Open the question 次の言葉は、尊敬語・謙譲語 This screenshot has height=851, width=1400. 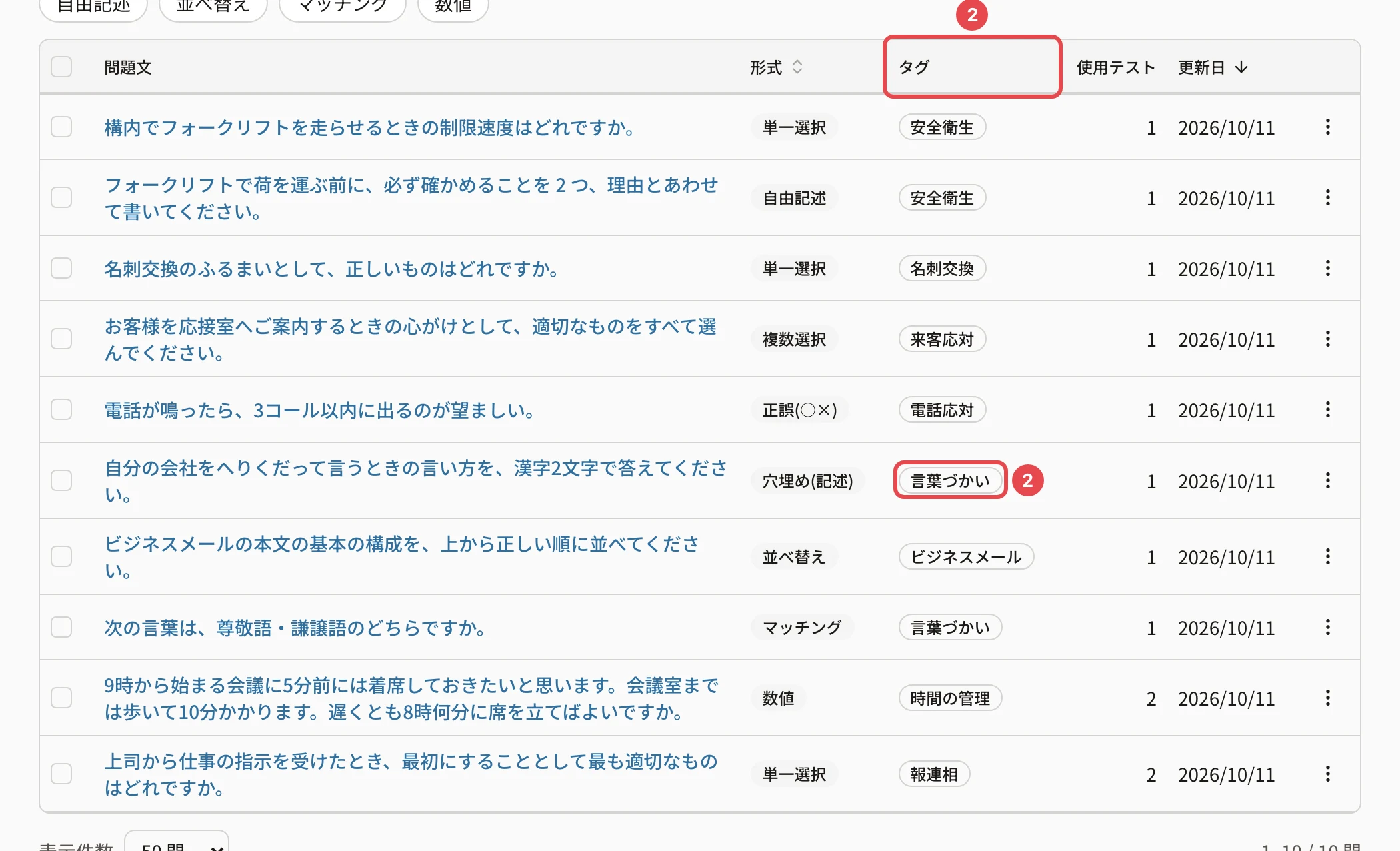pyautogui.click(x=296, y=628)
